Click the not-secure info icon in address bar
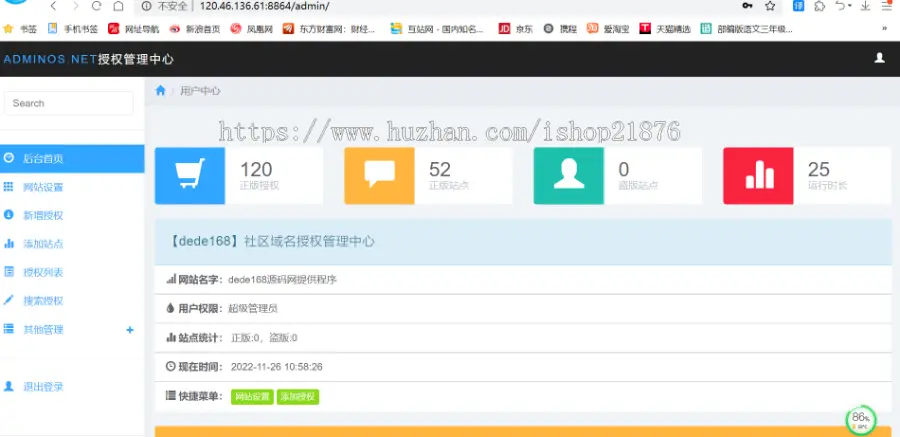This screenshot has width=900, height=437. click(x=146, y=6)
